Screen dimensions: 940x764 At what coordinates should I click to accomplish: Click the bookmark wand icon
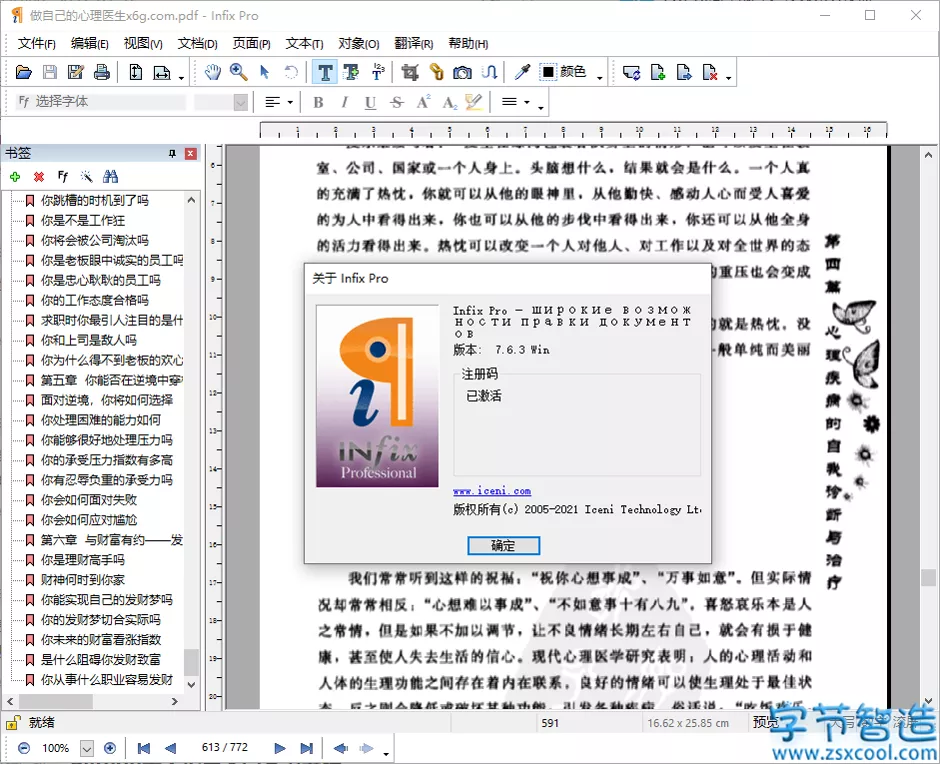click(87, 176)
